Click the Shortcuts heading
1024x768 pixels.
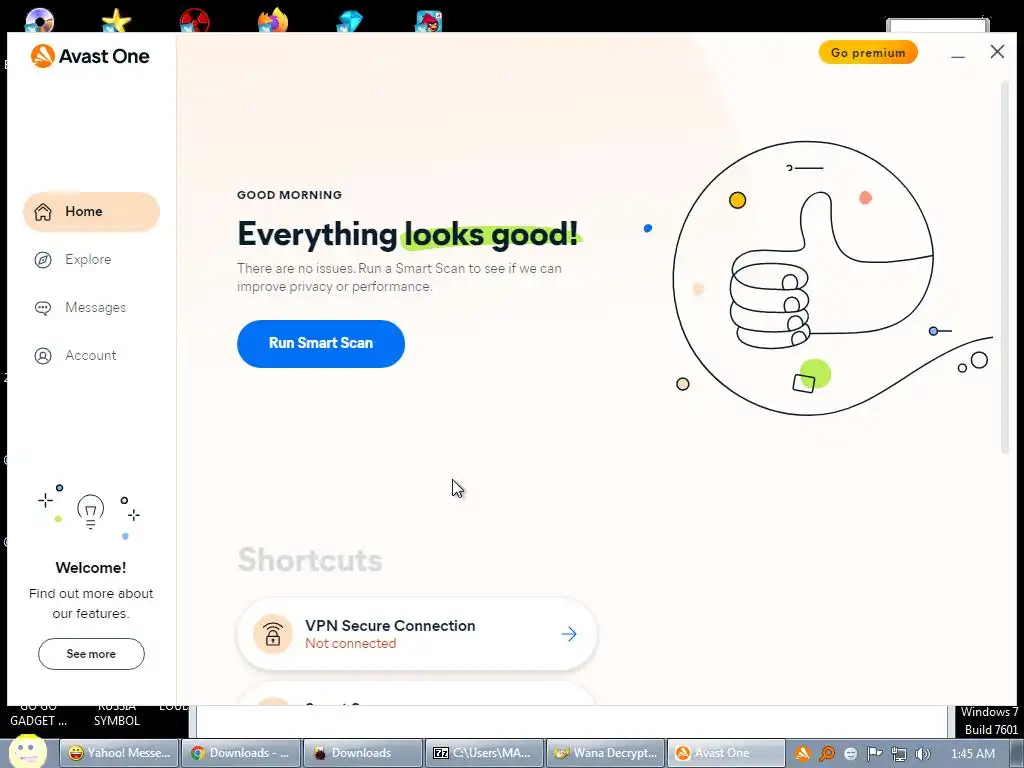coord(310,560)
